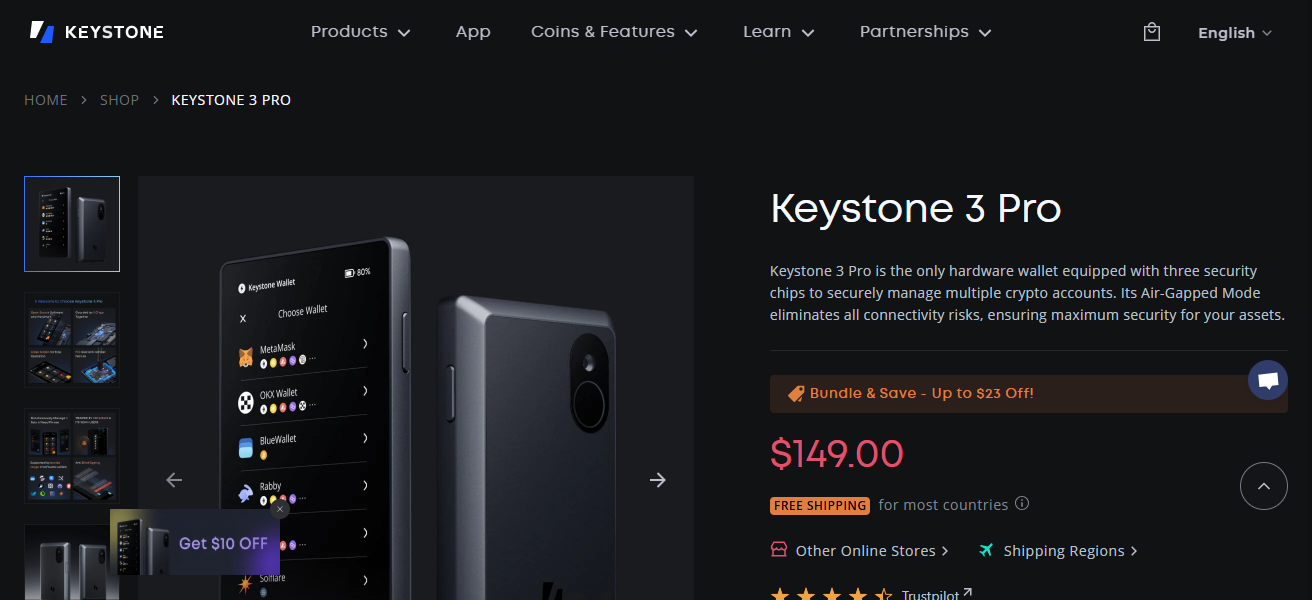The width and height of the screenshot is (1312, 600).
Task: Go to the App menu item
Action: point(473,31)
